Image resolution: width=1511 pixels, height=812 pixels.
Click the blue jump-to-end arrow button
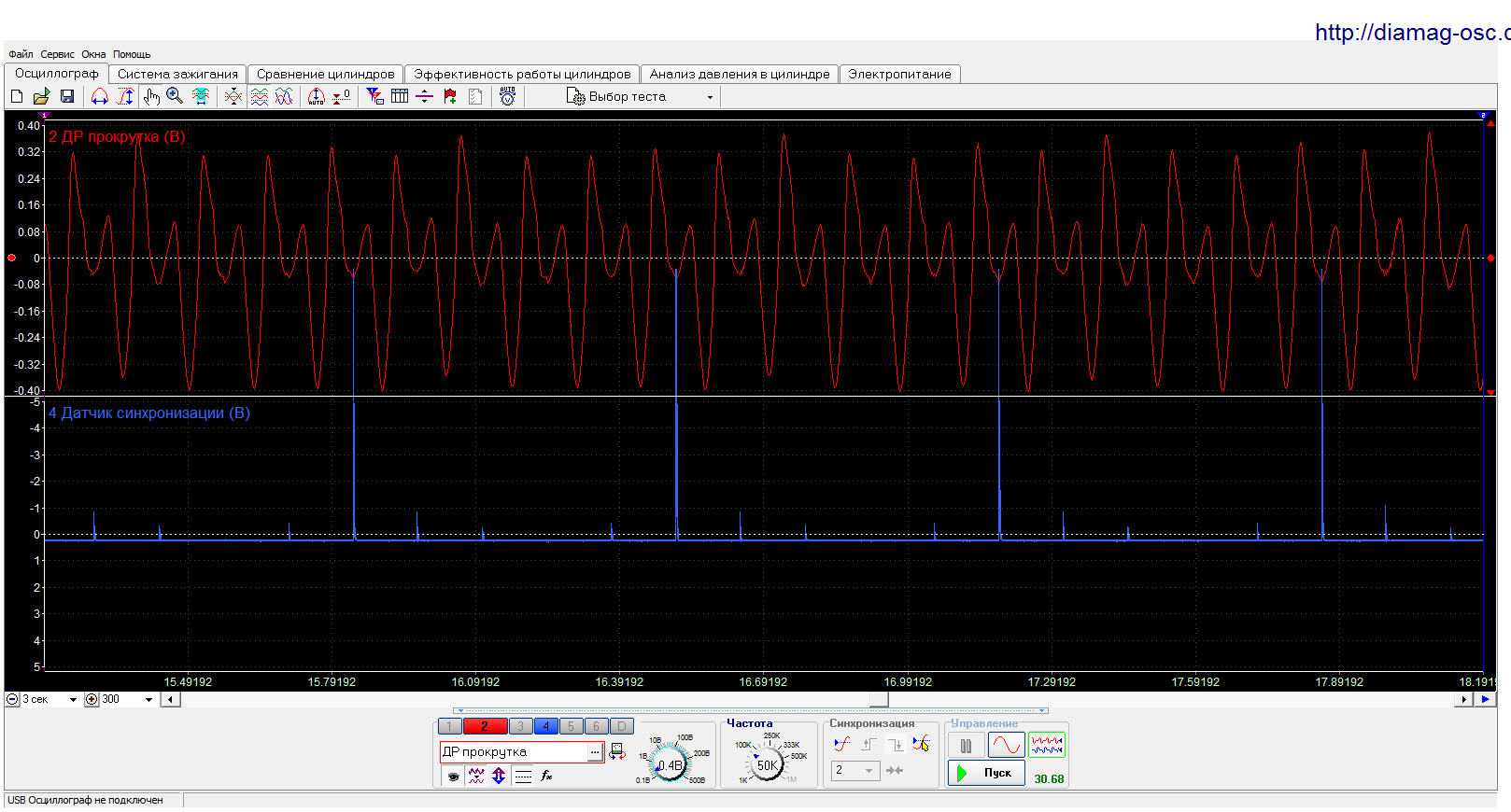click(x=1486, y=699)
